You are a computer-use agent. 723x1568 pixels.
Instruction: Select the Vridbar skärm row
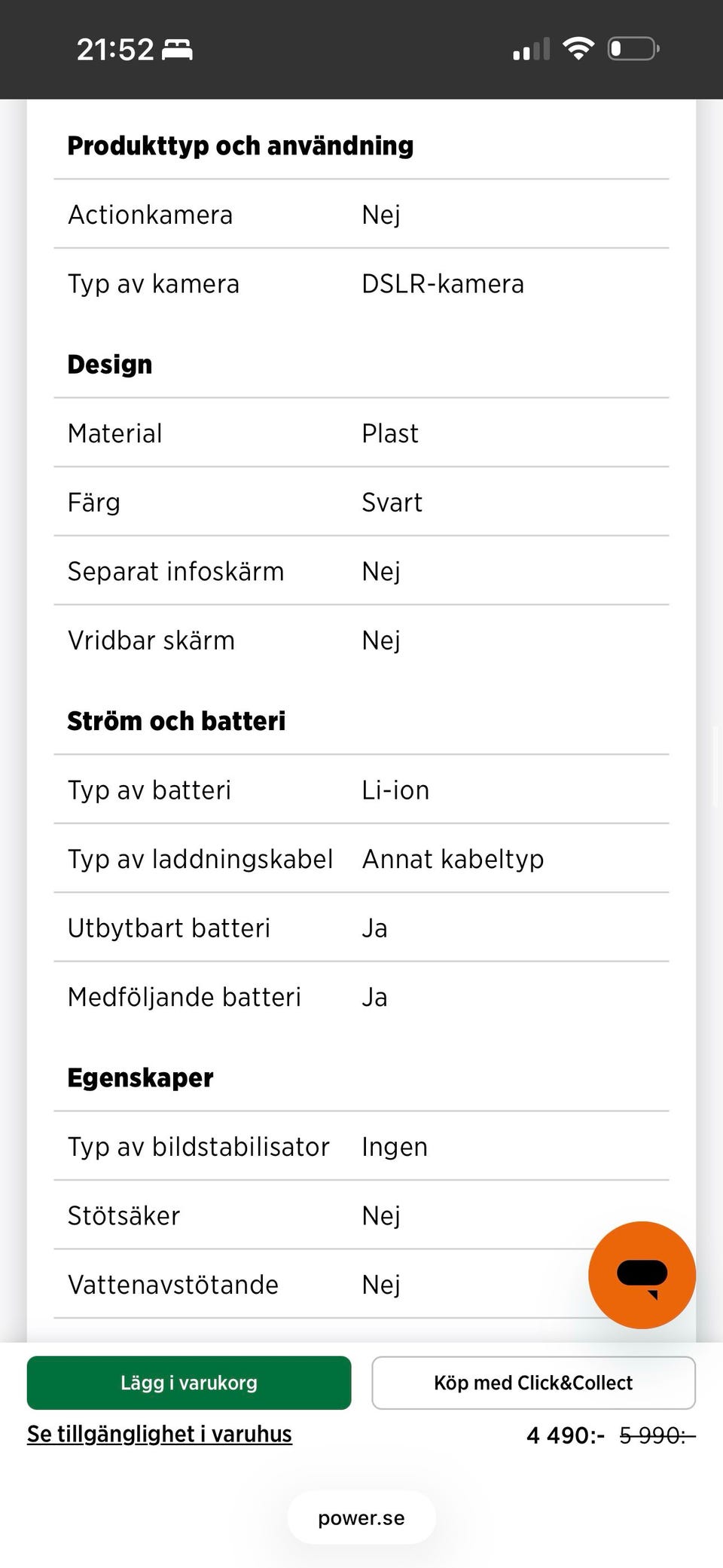[x=361, y=640]
